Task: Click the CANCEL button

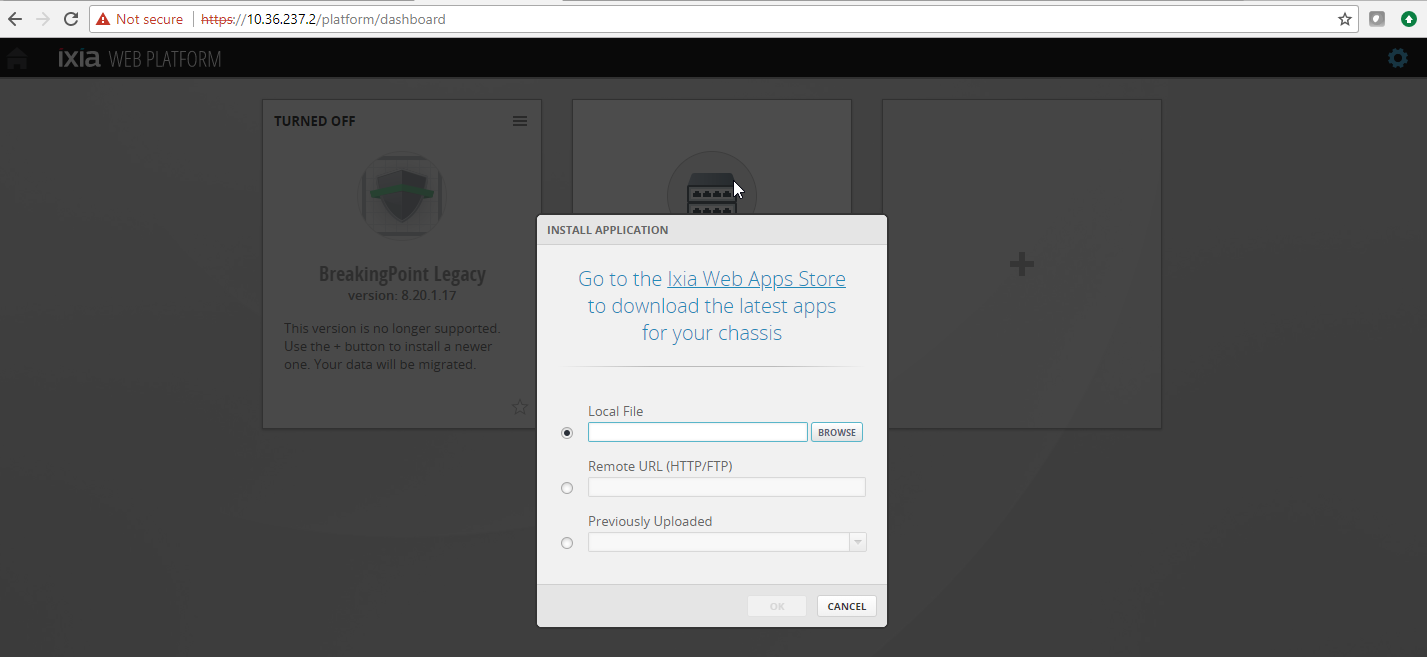Action: (846, 606)
